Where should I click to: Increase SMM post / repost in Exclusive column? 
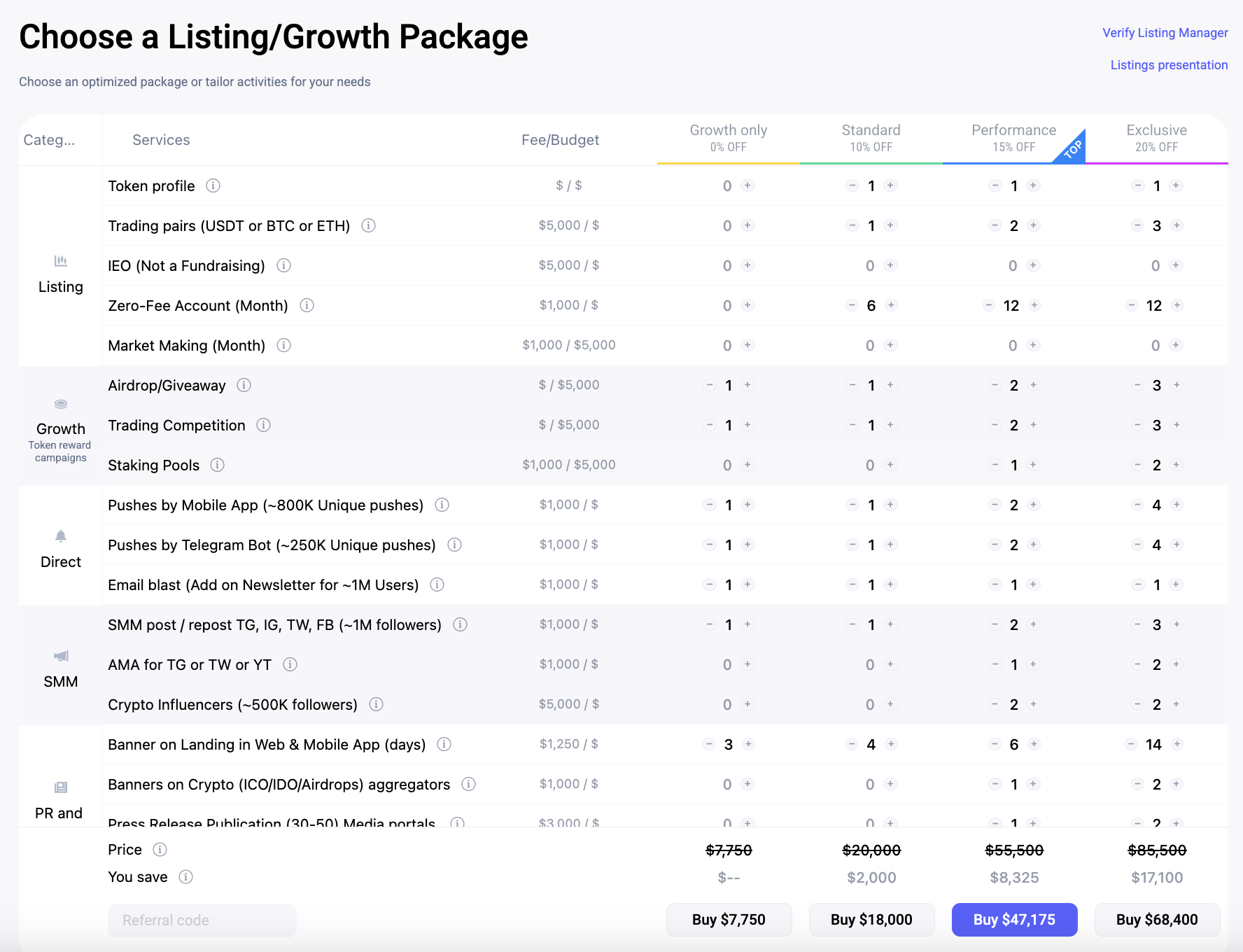[x=1176, y=624]
